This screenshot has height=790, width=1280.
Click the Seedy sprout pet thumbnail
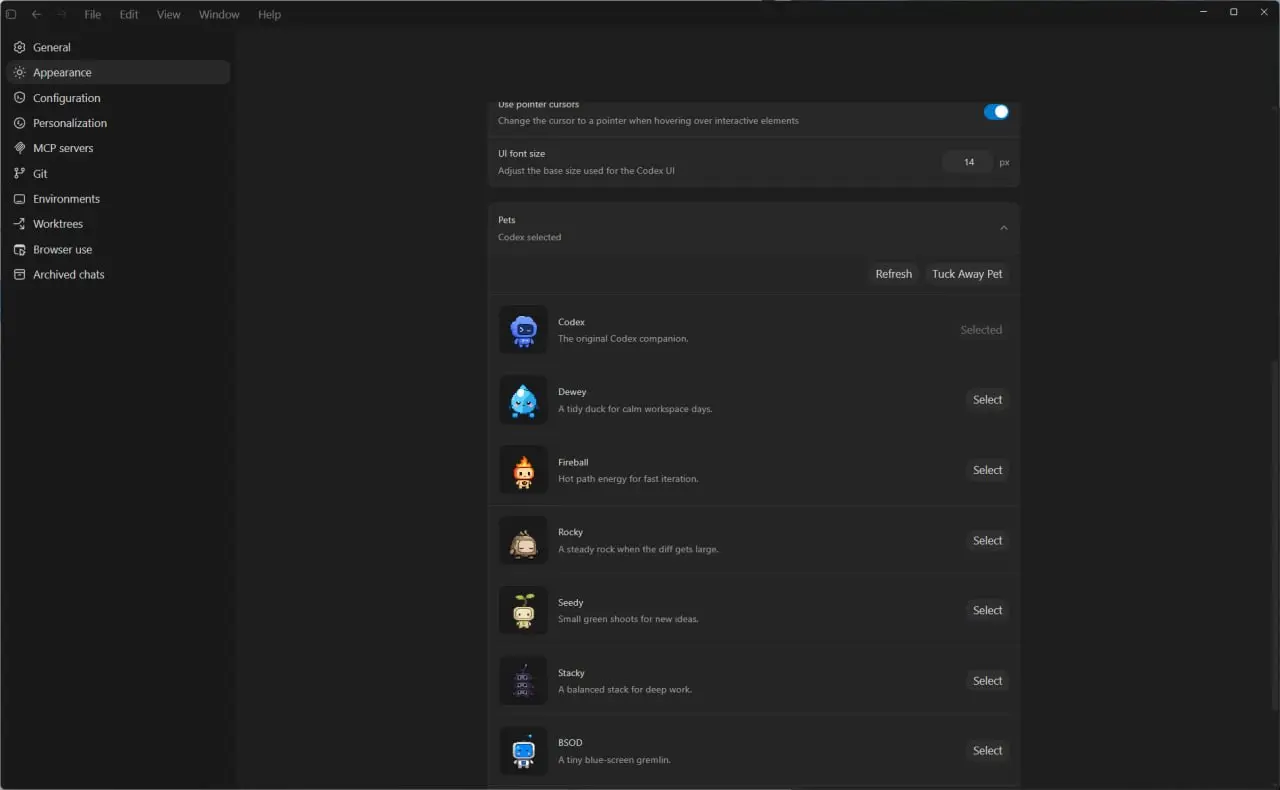(x=523, y=610)
